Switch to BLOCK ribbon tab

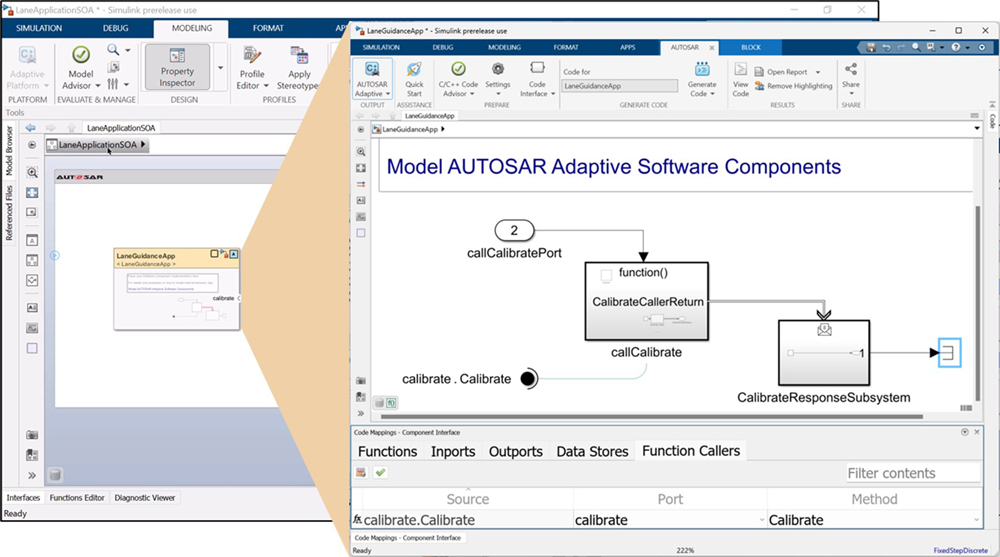click(751, 47)
